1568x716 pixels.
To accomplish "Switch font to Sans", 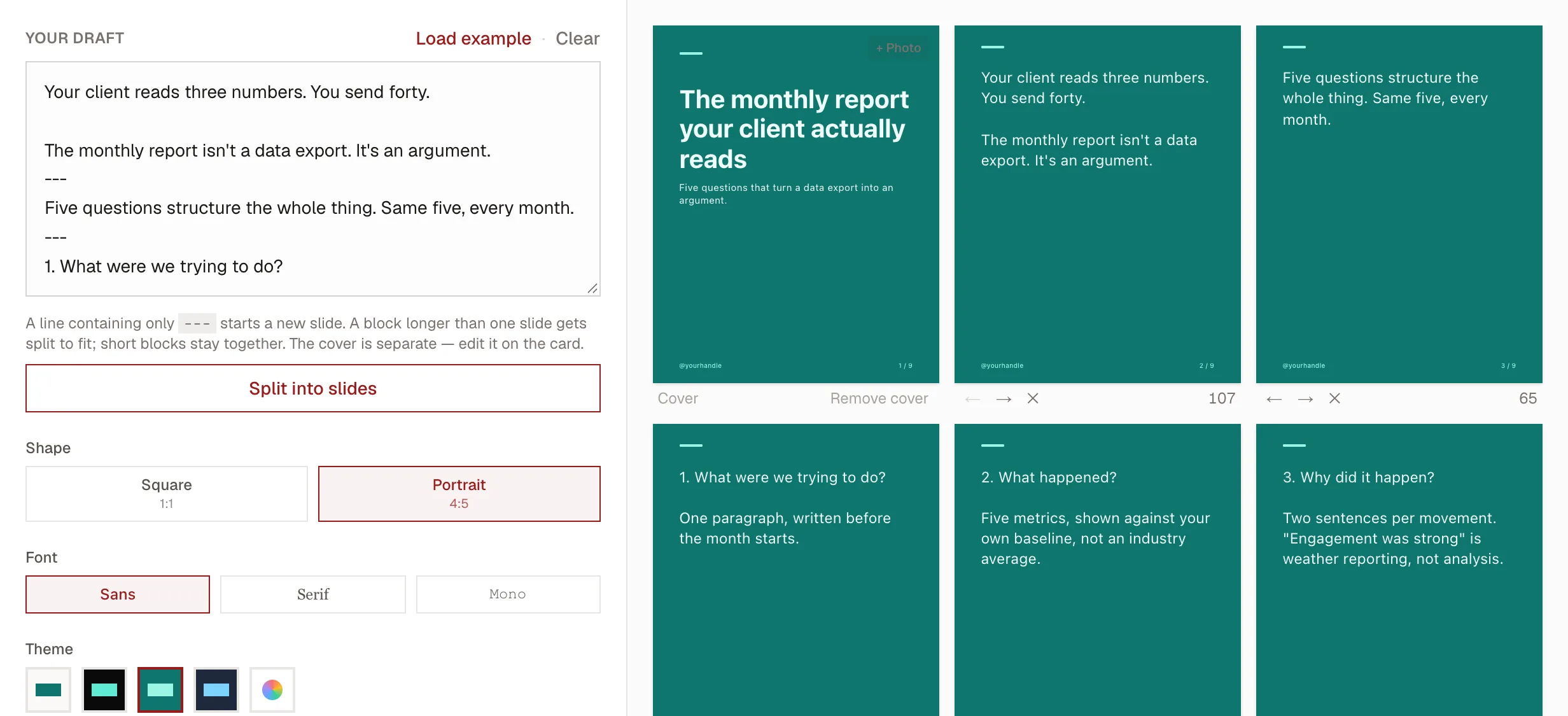I will 118,594.
